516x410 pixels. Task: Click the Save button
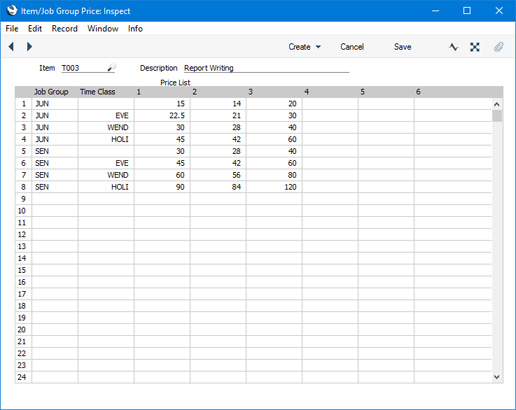pos(402,47)
